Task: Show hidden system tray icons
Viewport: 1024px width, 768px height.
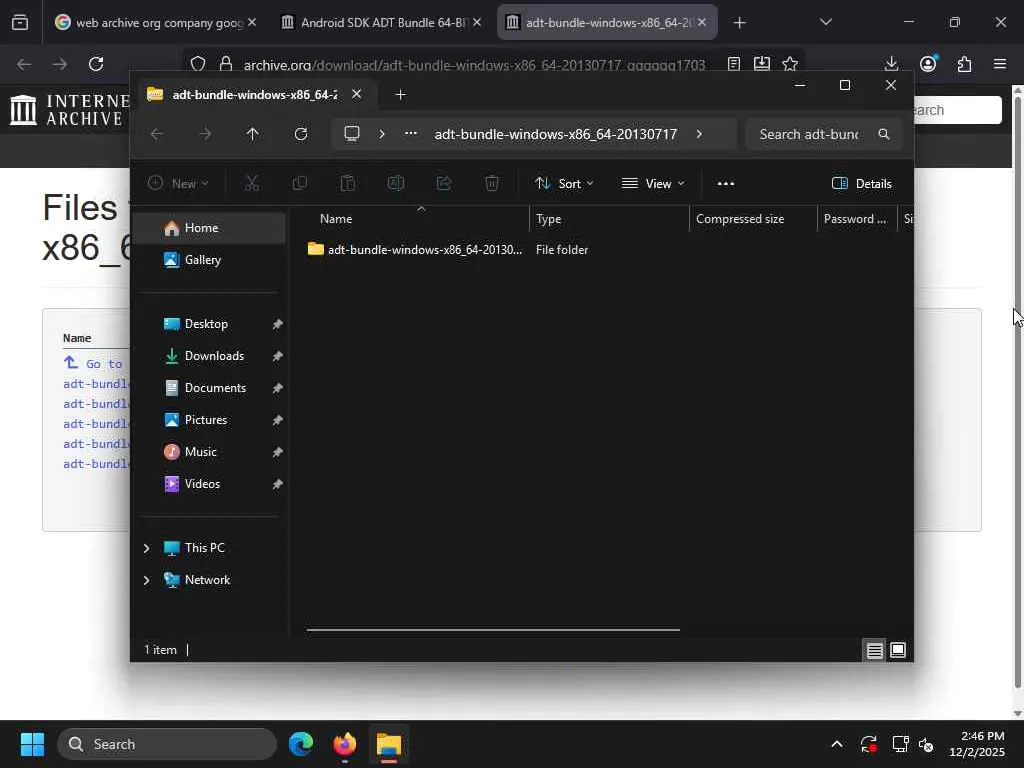Action: [x=837, y=744]
